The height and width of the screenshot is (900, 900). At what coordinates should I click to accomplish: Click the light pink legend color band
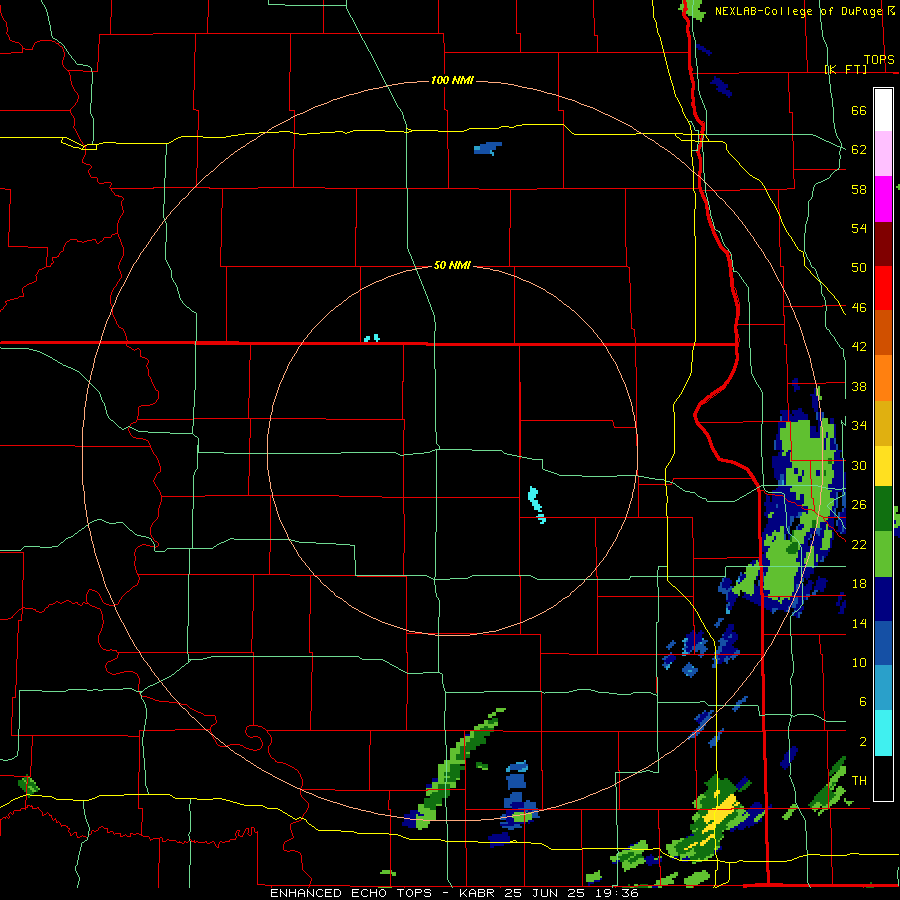pyautogui.click(x=883, y=154)
